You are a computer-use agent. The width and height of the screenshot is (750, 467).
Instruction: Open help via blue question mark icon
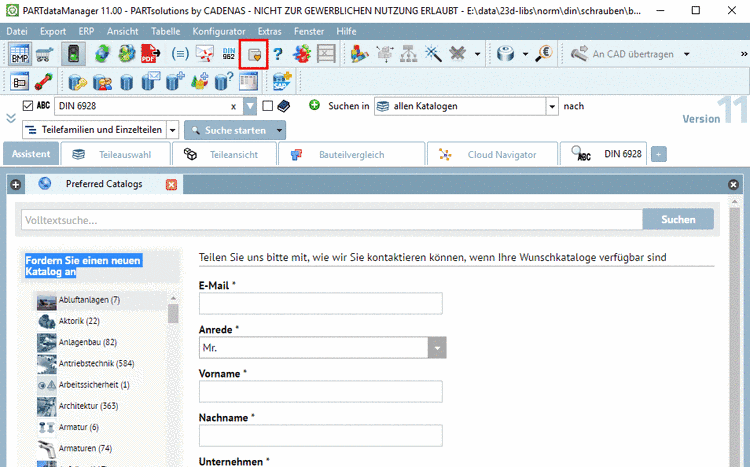coord(277,54)
